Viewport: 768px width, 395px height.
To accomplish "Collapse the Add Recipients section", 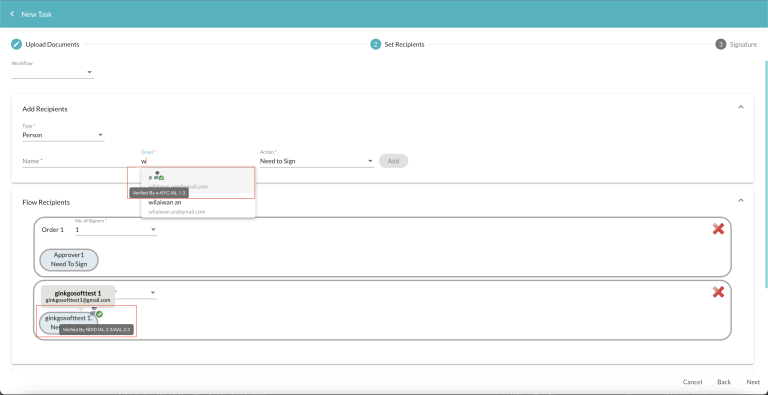I will [741, 107].
